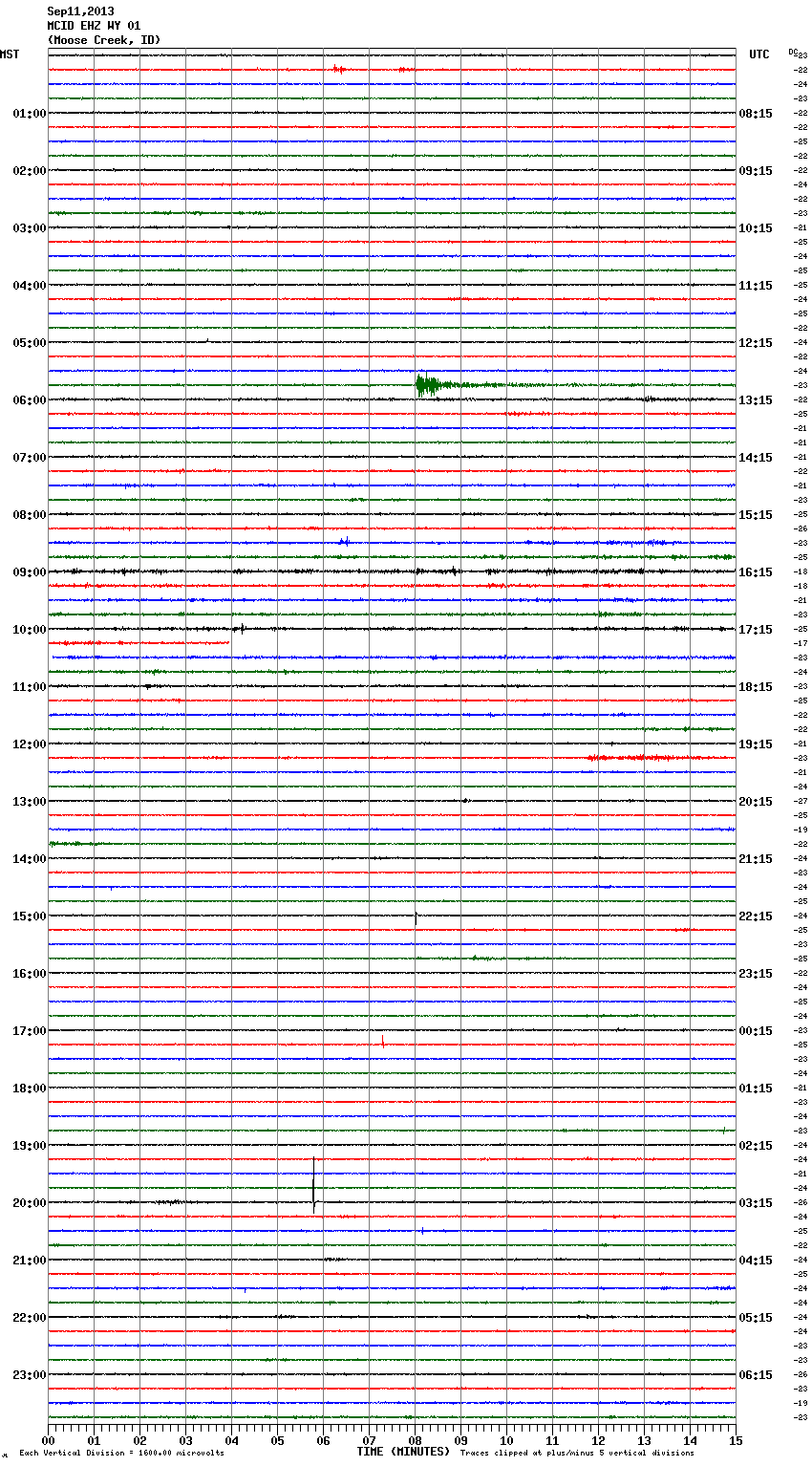Click the 10:15 UTC time label
The height and width of the screenshot is (1466, 812).
756,228
